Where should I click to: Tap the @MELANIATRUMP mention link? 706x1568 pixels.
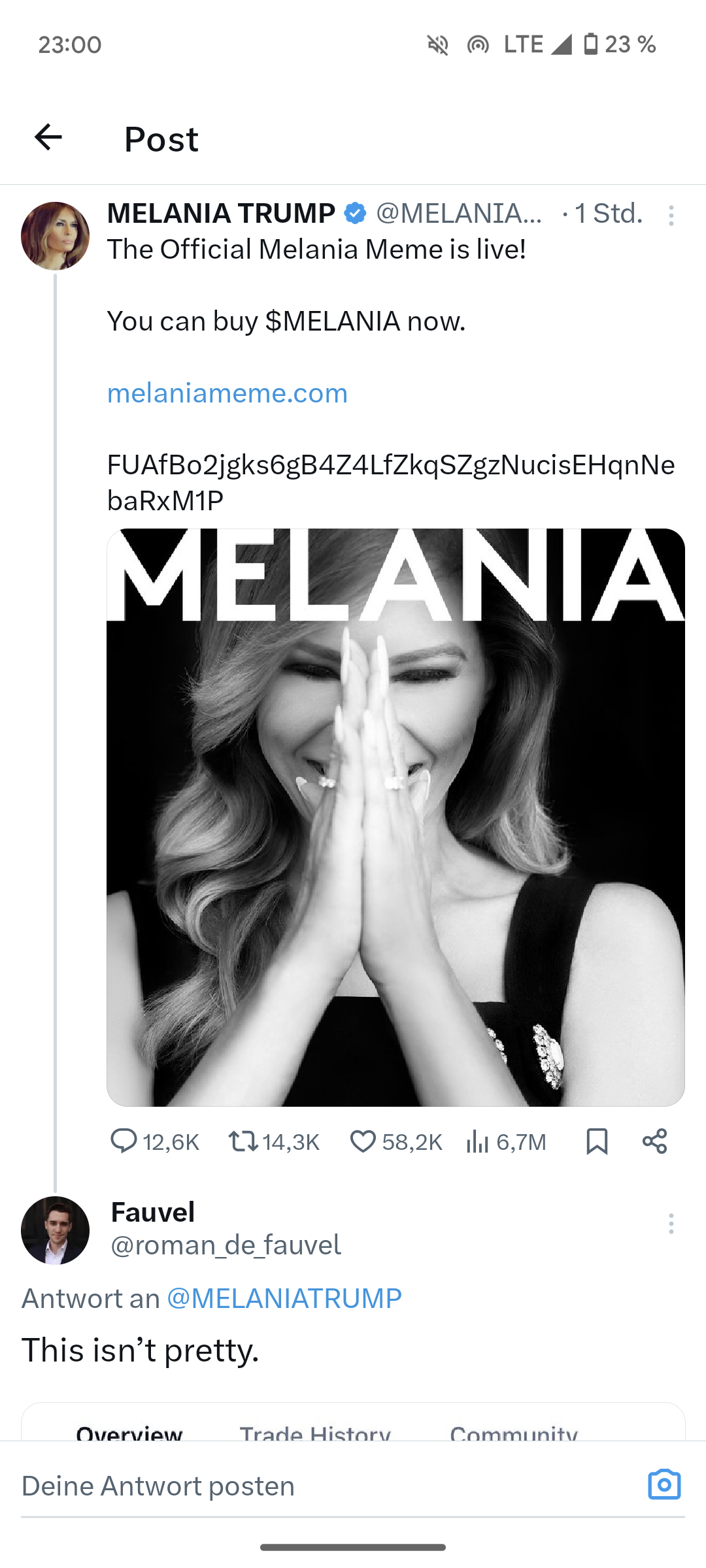pyautogui.click(x=284, y=1298)
